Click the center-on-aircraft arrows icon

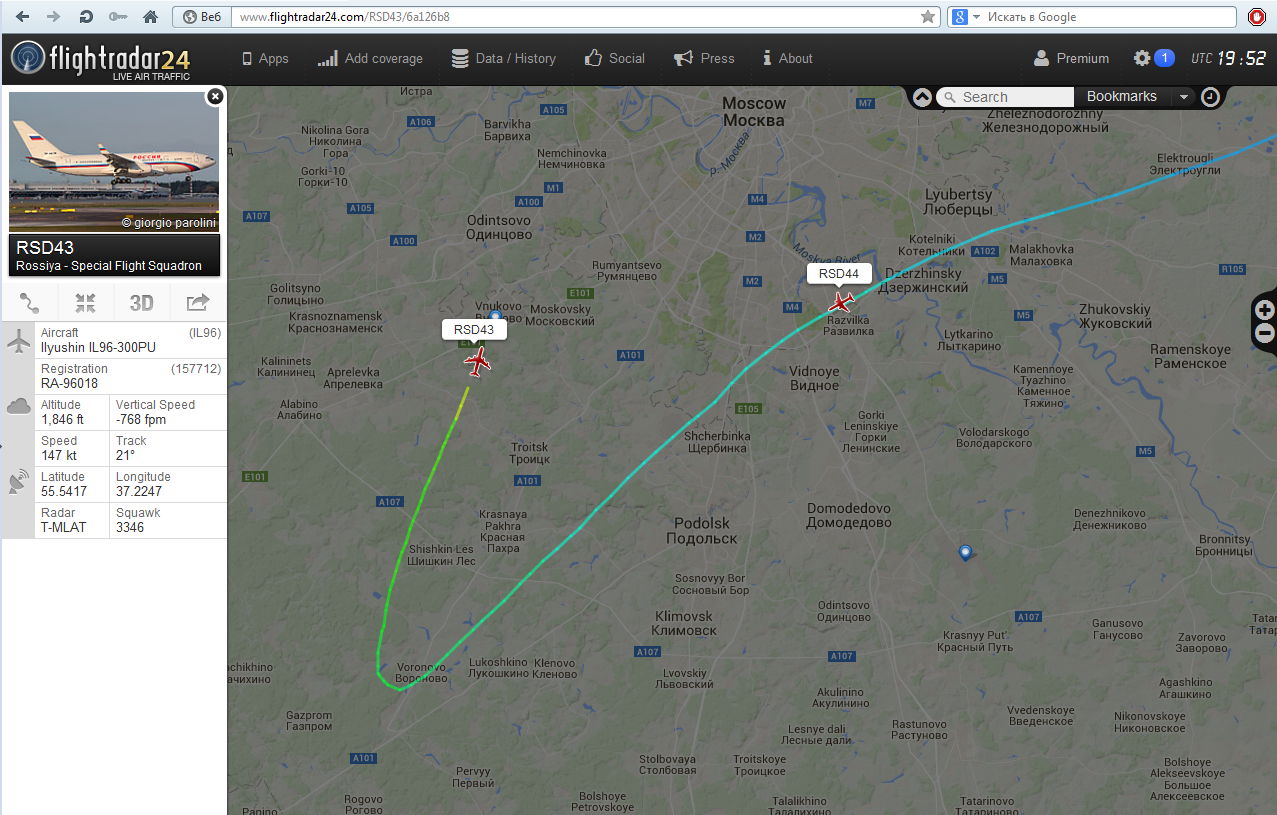pos(86,302)
